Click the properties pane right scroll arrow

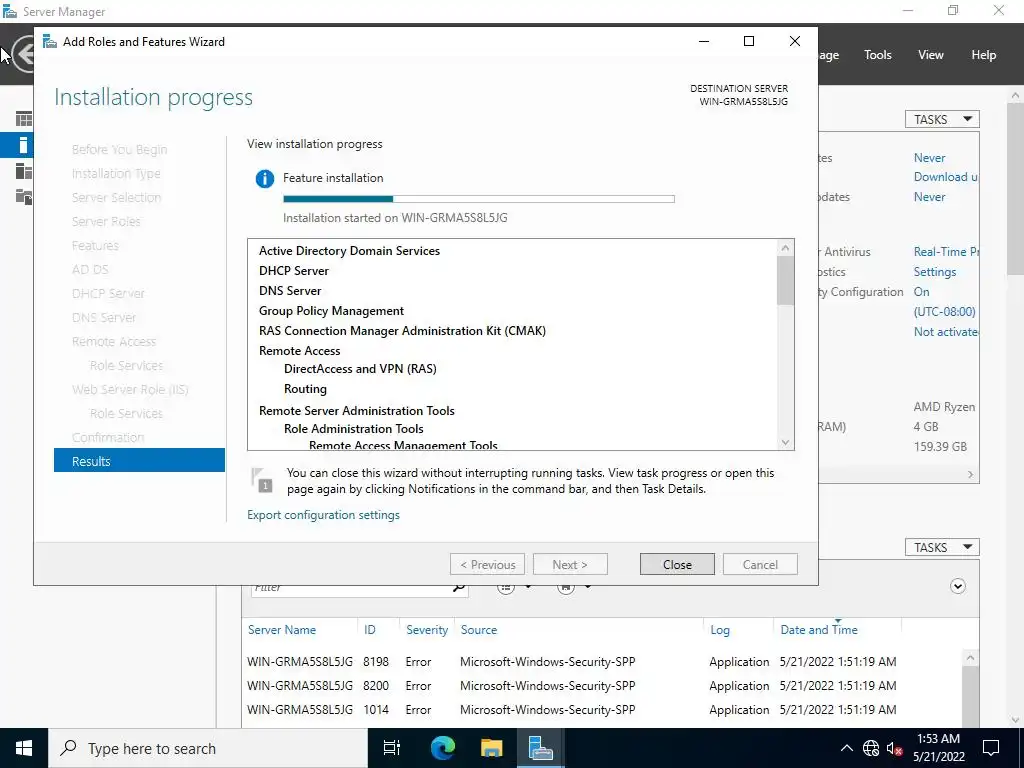click(970, 475)
